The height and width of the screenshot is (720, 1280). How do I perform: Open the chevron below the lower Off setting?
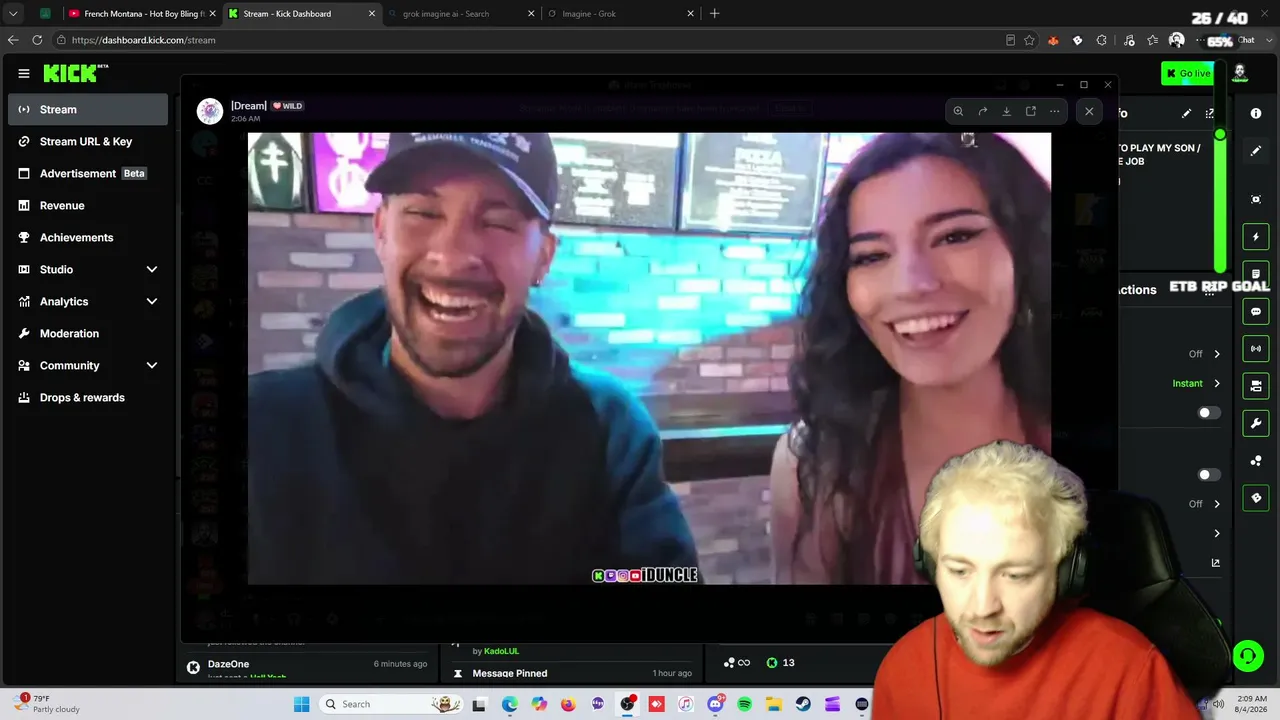(1217, 533)
